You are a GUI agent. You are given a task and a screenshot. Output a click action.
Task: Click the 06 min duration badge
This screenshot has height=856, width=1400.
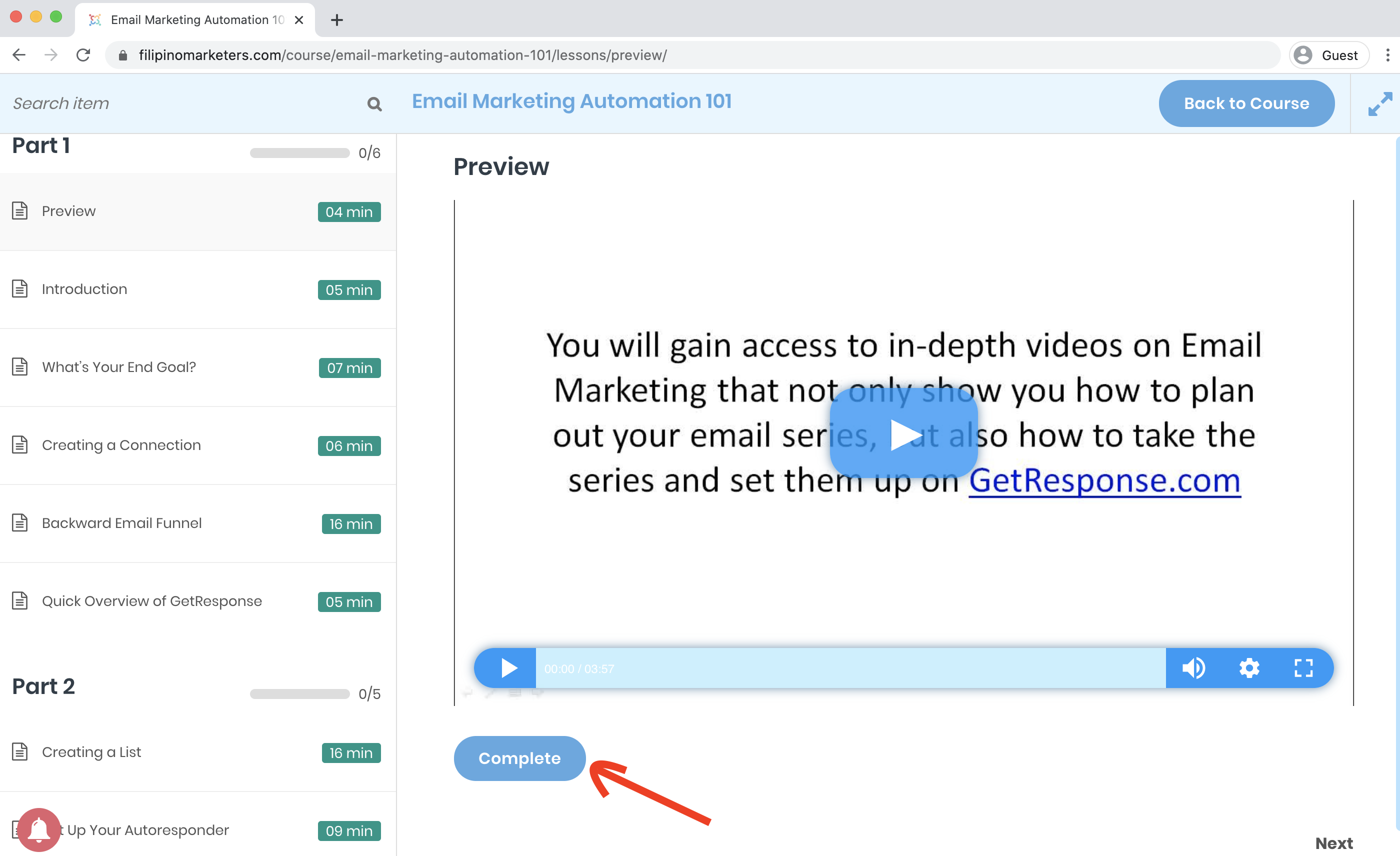[349, 446]
